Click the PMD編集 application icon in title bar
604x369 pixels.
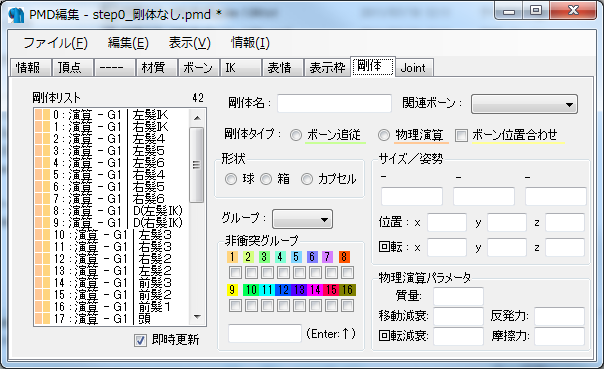[x=16, y=15]
